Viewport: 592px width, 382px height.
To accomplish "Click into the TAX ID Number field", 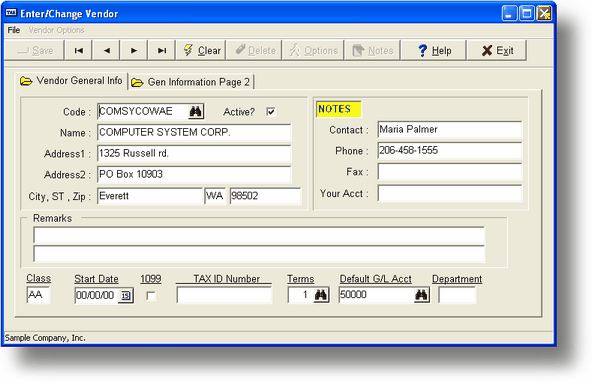I will tap(224, 295).
